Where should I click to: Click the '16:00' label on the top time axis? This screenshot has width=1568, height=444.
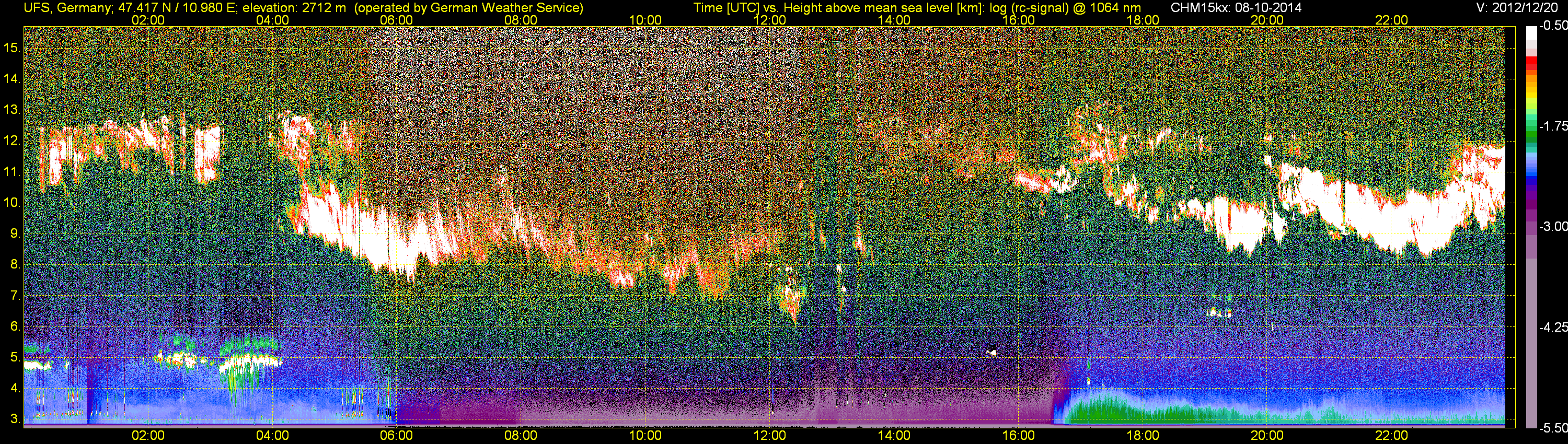click(x=1018, y=19)
